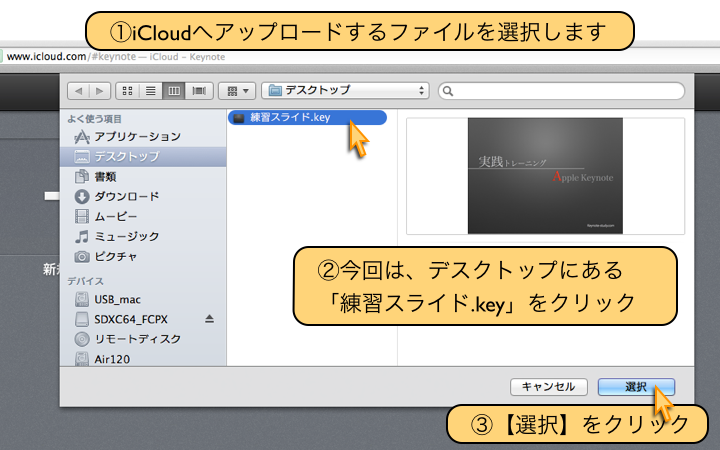Eject the SDXC64_FCPX device
This screenshot has height=450, width=720.
click(x=209, y=319)
